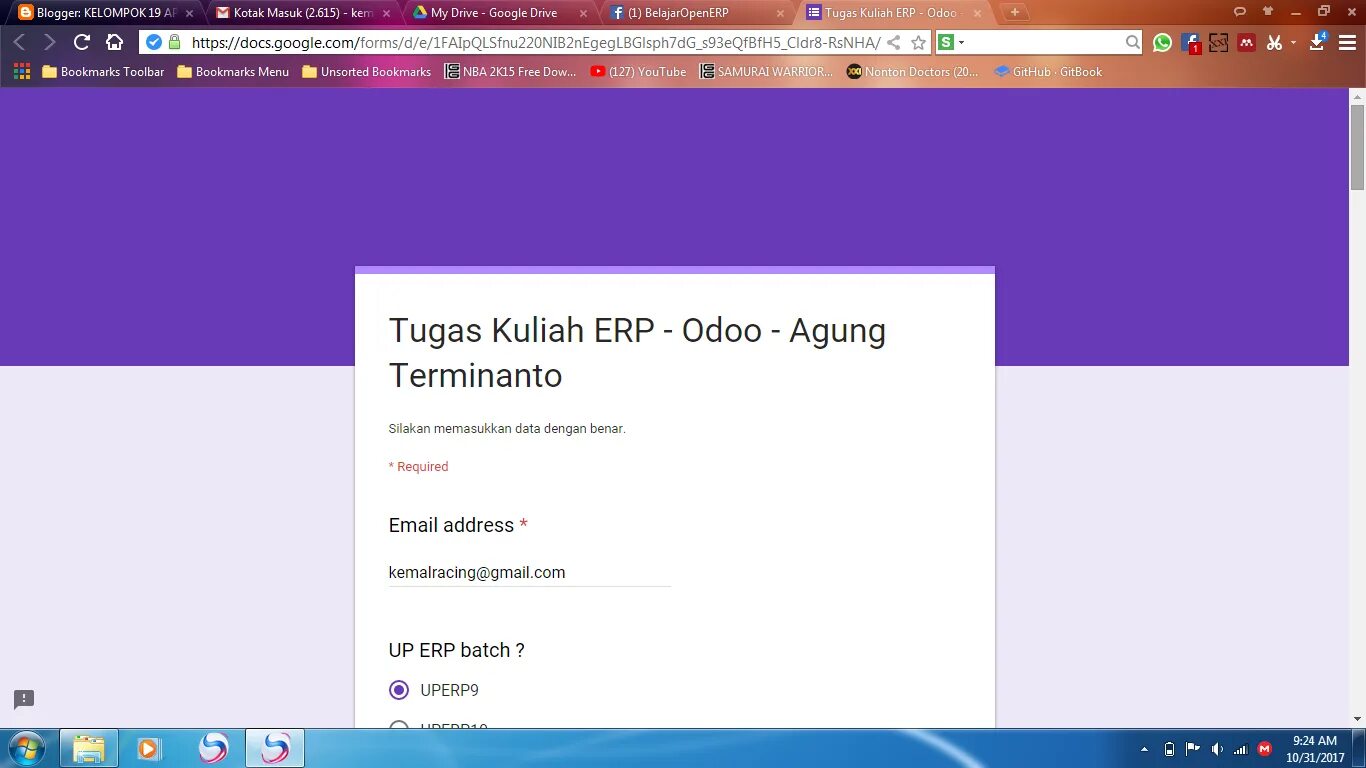Open the Windows Start menu
This screenshot has height=768, width=1366.
(26, 748)
